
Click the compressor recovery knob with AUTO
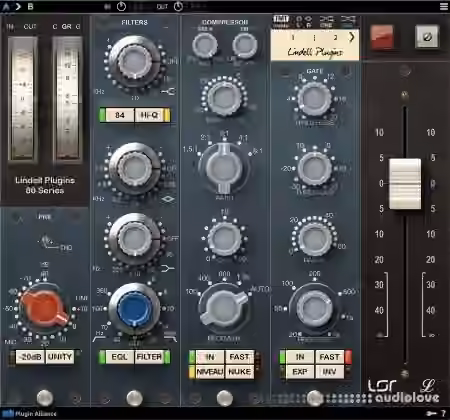point(224,309)
